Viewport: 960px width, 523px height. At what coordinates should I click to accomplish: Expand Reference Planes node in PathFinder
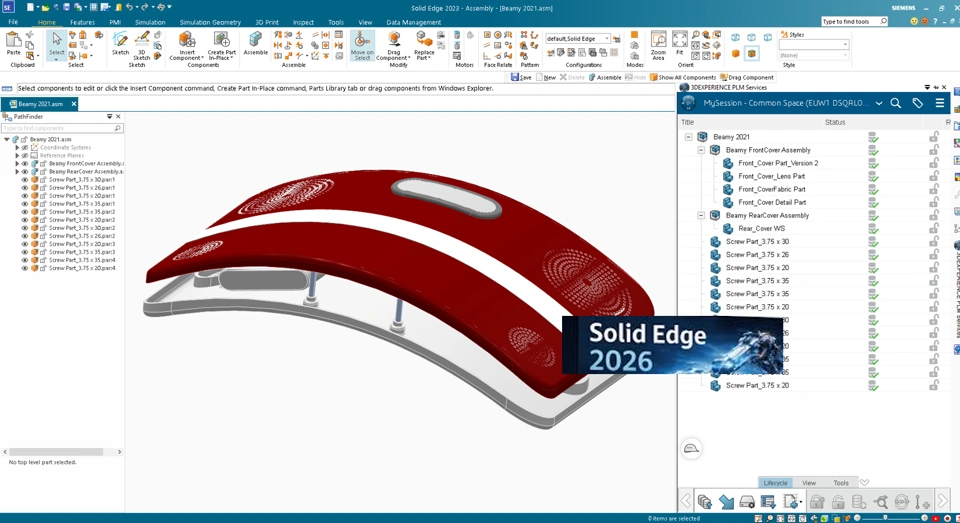pos(17,156)
